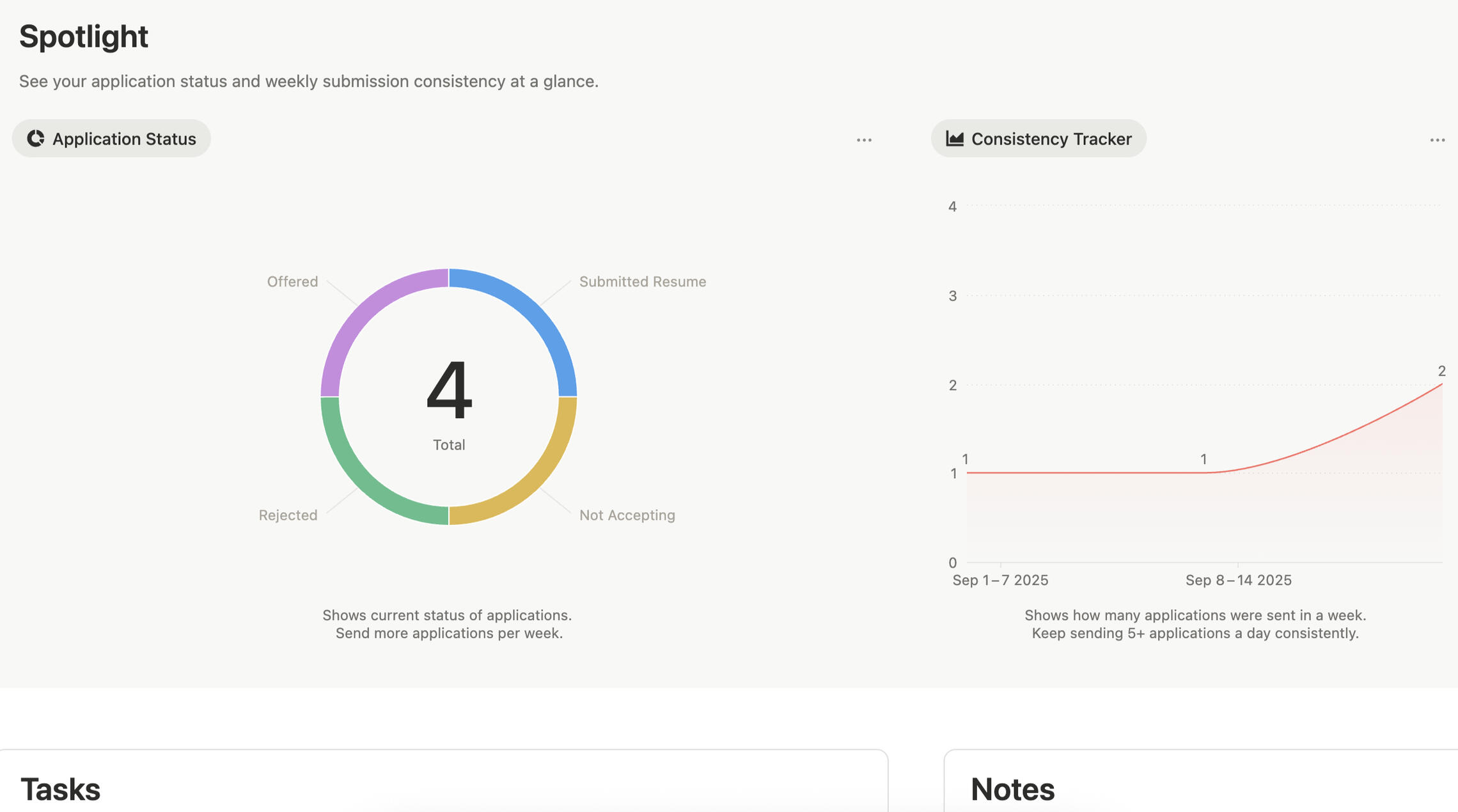This screenshot has height=812, width=1458.
Task: Click the Offered chart label
Action: point(292,282)
